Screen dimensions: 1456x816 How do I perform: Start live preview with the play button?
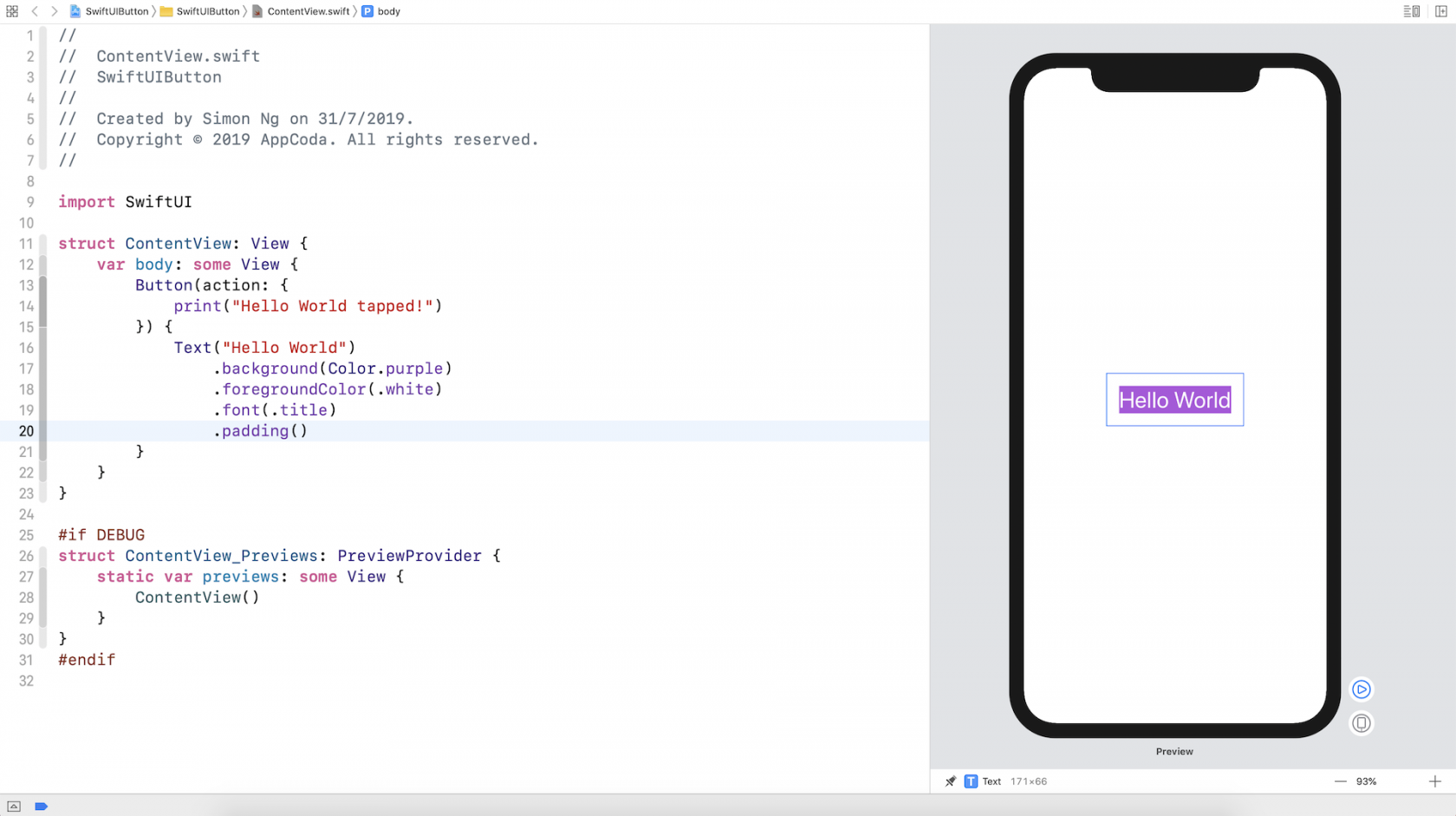pyautogui.click(x=1361, y=689)
